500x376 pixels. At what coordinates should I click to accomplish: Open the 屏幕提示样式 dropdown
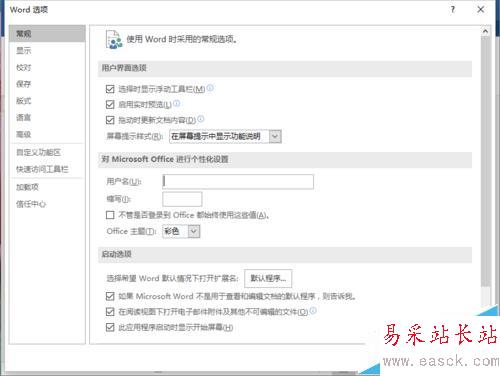tap(225, 136)
